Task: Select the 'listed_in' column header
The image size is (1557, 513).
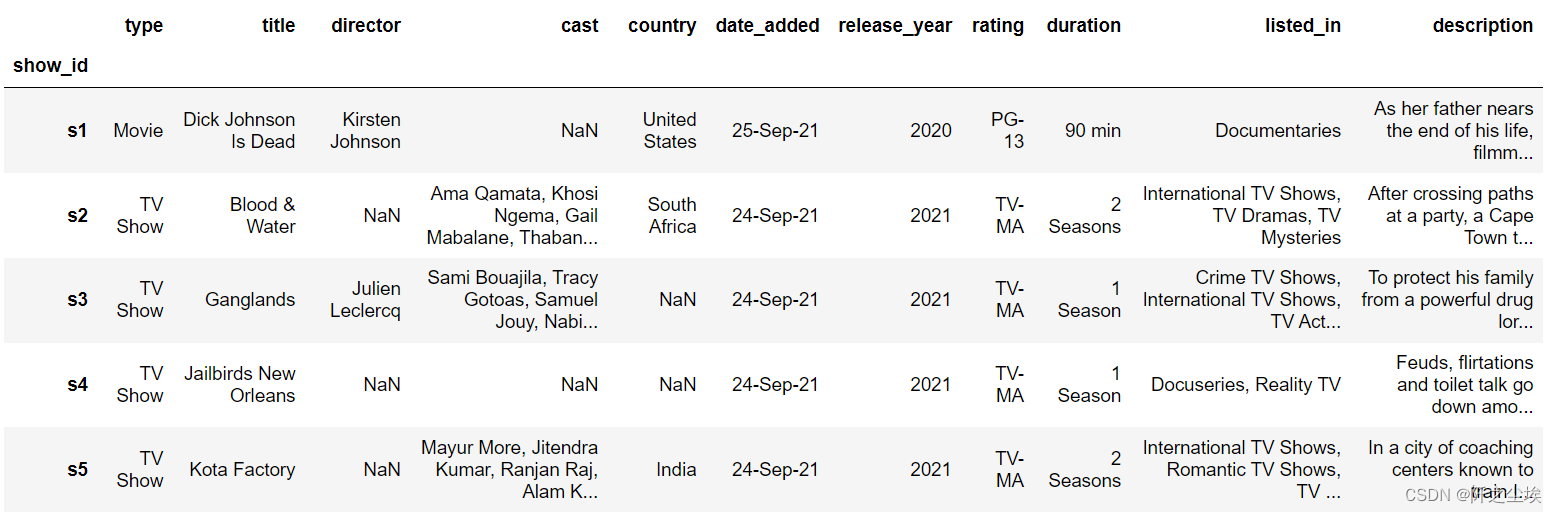Action: click(1303, 26)
